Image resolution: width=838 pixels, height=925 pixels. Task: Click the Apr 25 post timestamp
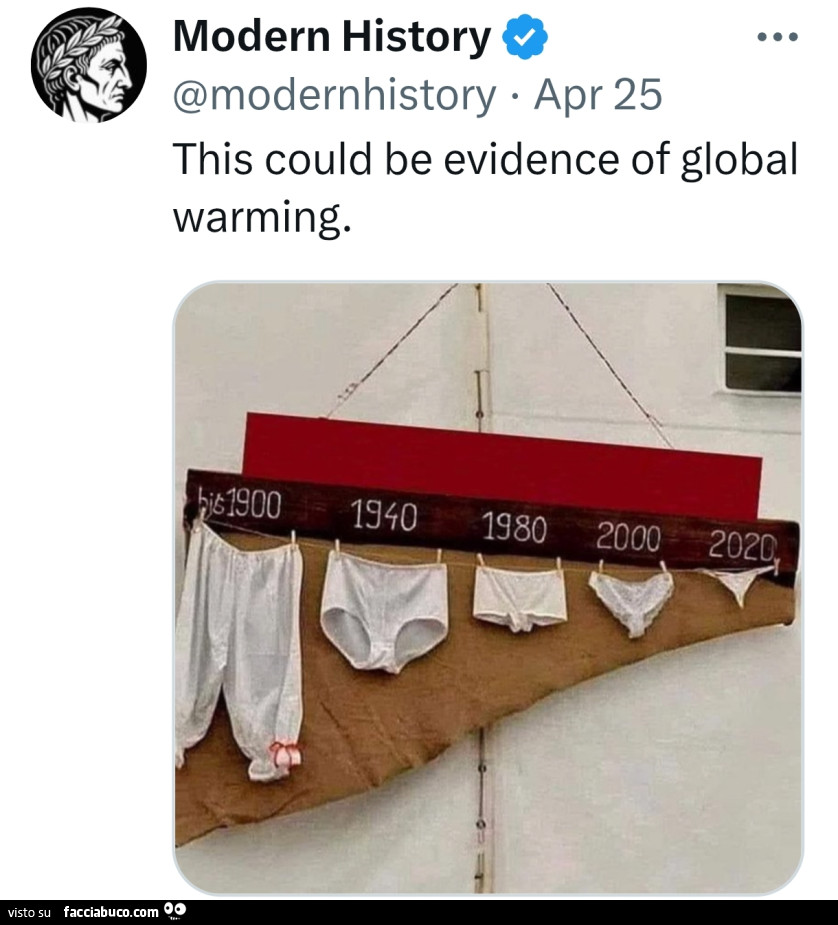[598, 95]
